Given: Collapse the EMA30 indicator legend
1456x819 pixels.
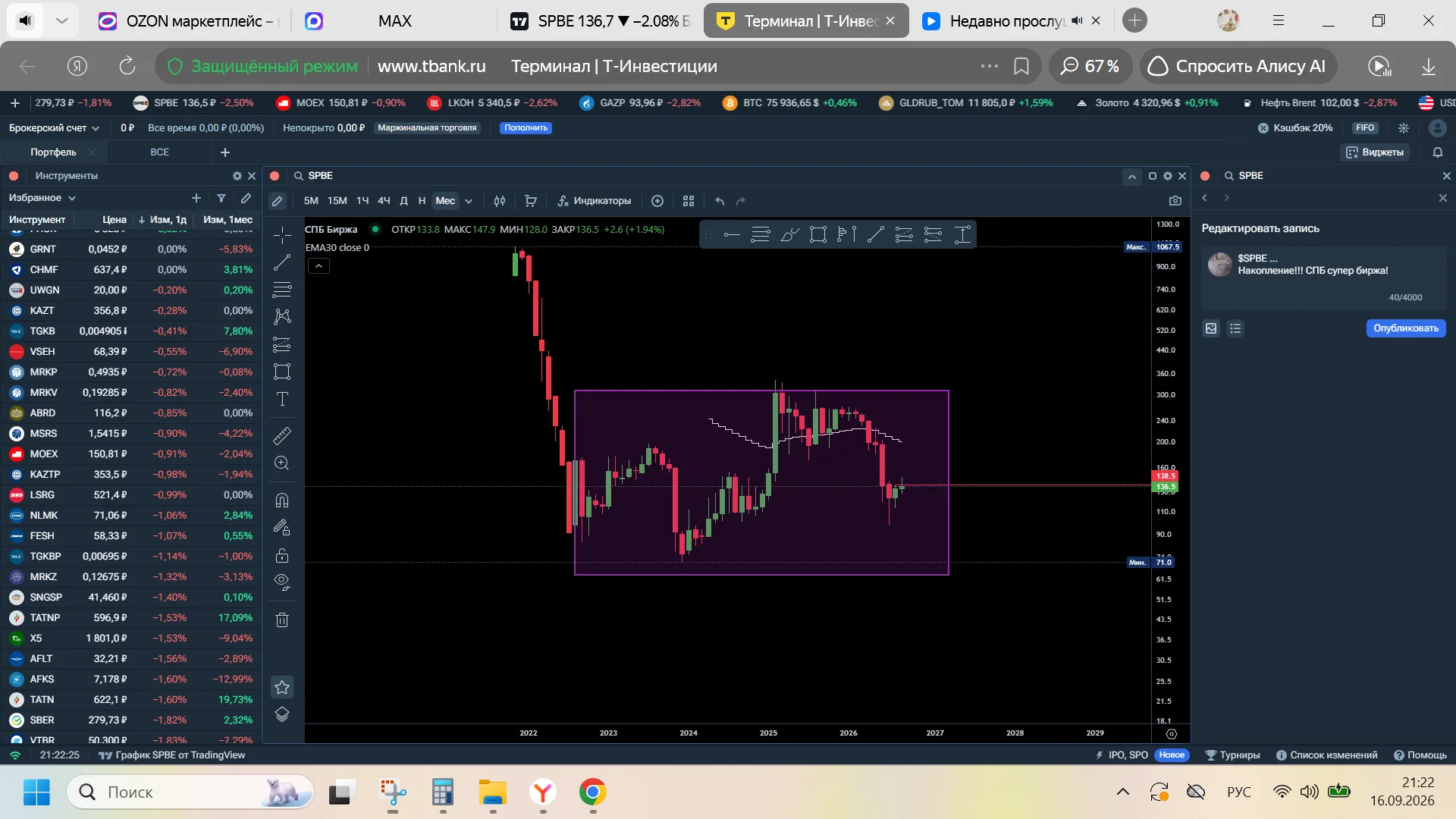Looking at the screenshot, I should 318,266.
